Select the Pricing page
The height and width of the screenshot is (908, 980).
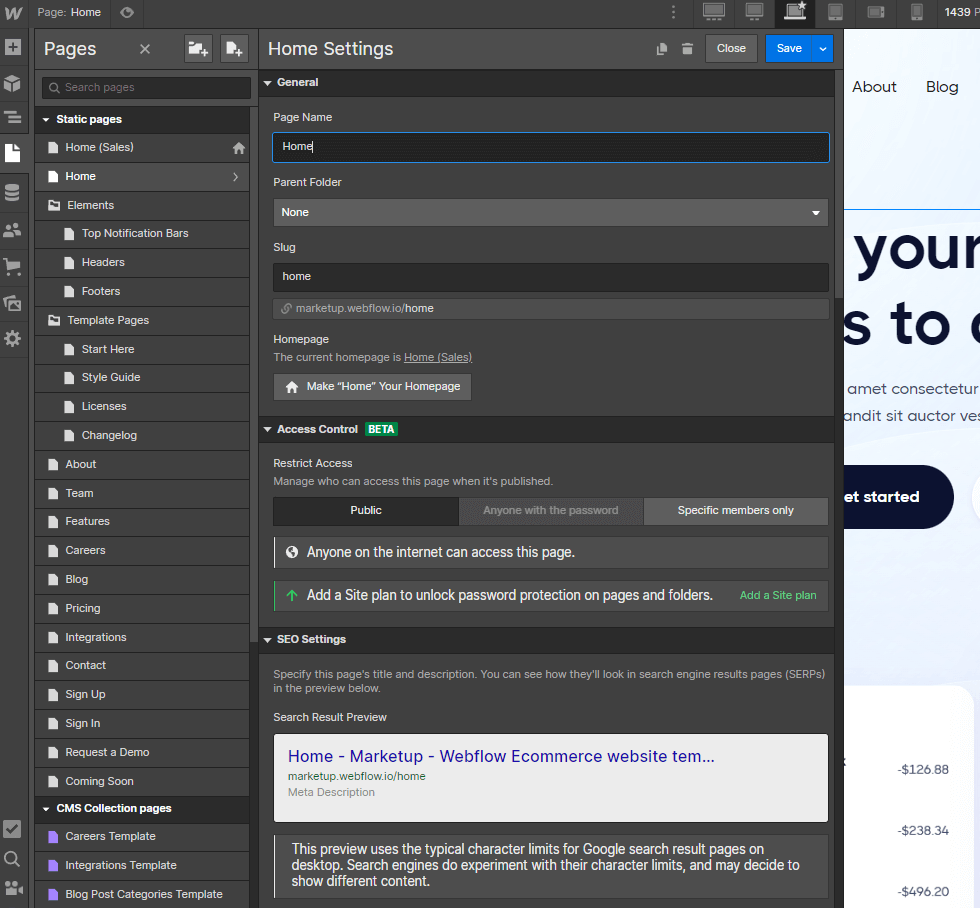click(83, 608)
